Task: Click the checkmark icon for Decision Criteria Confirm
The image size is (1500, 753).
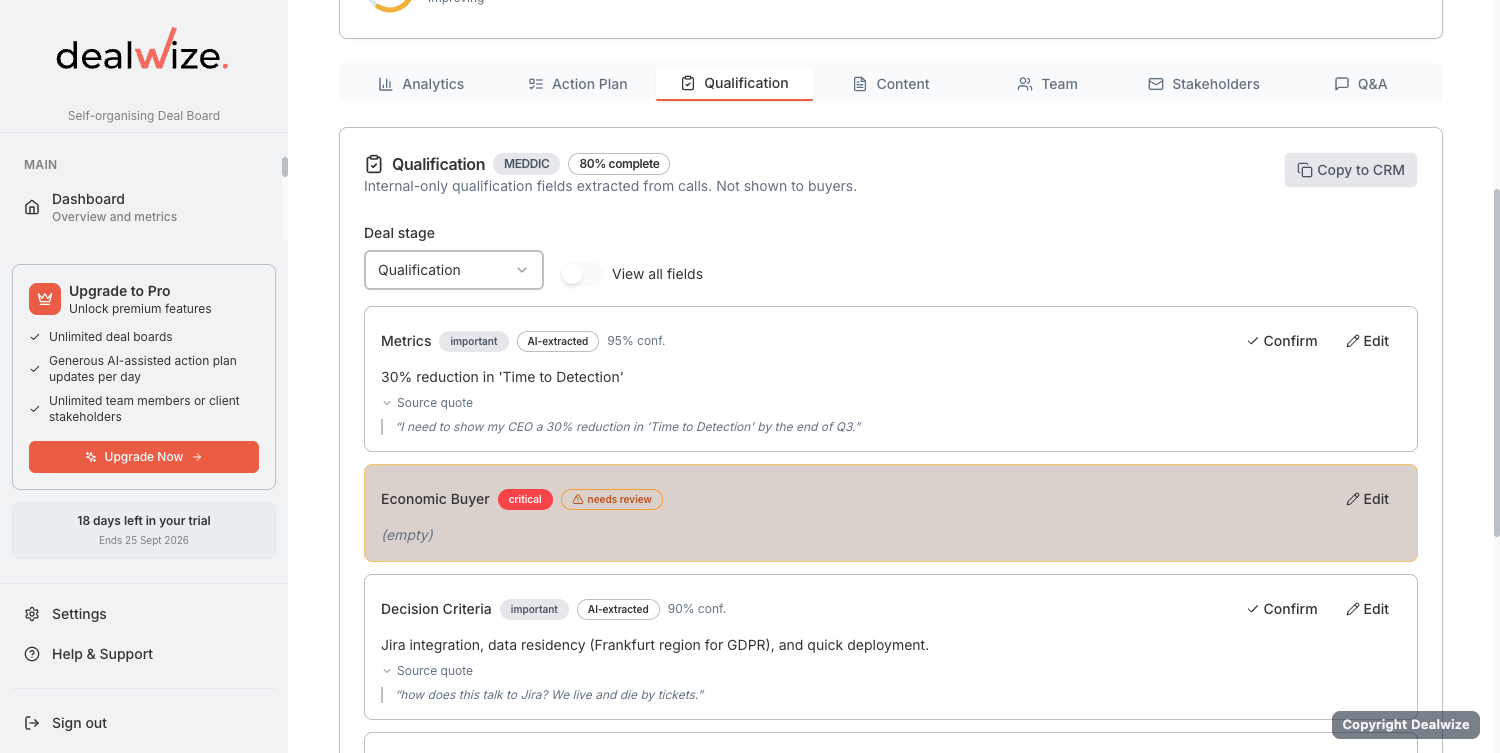Action: pos(1253,609)
